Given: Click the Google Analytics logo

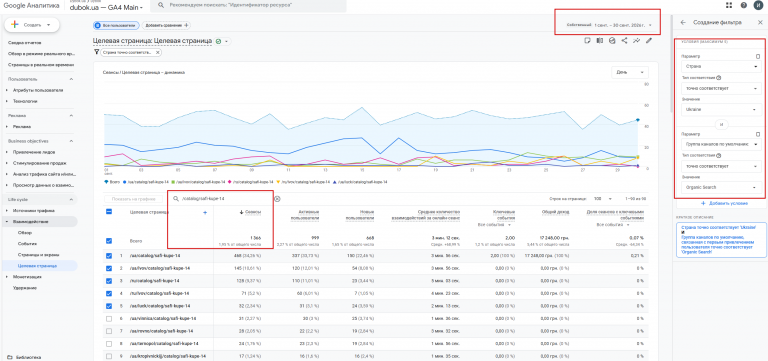Looking at the screenshot, I should click(x=31, y=5).
